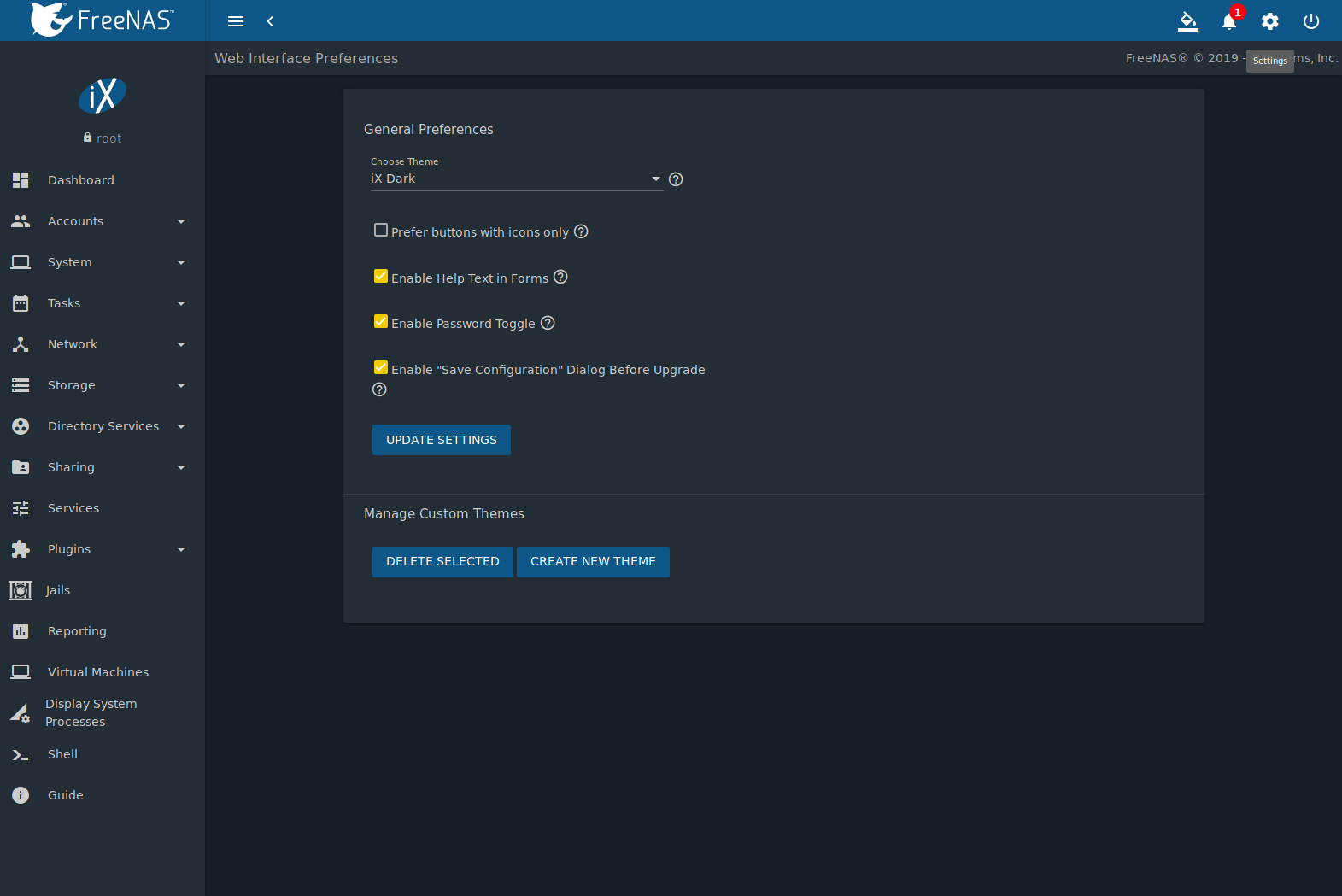Click the Sharing folder icon
Viewport: 1342px width, 896px height.
(21, 467)
